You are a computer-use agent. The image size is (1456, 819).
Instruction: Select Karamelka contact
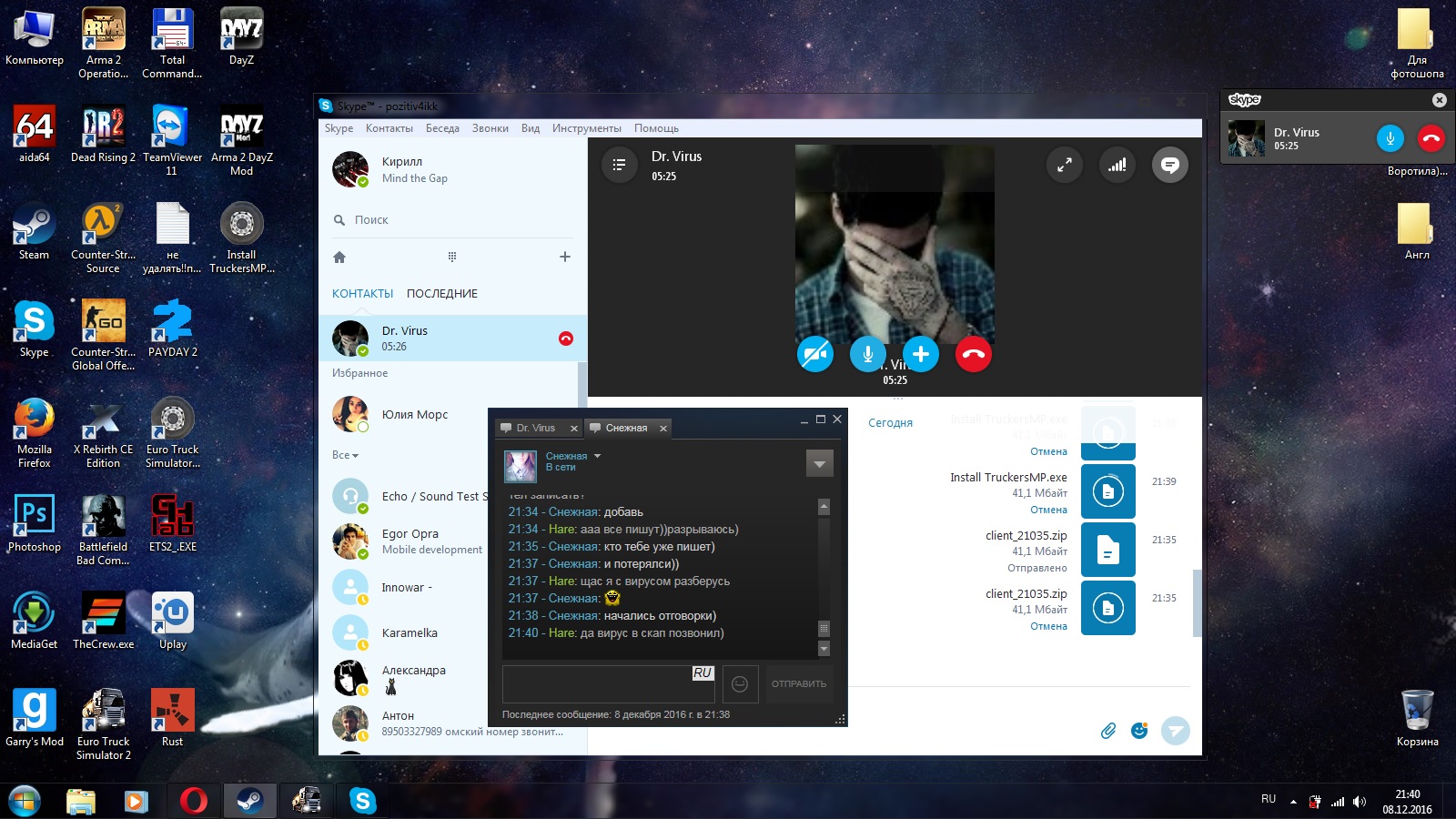404,632
